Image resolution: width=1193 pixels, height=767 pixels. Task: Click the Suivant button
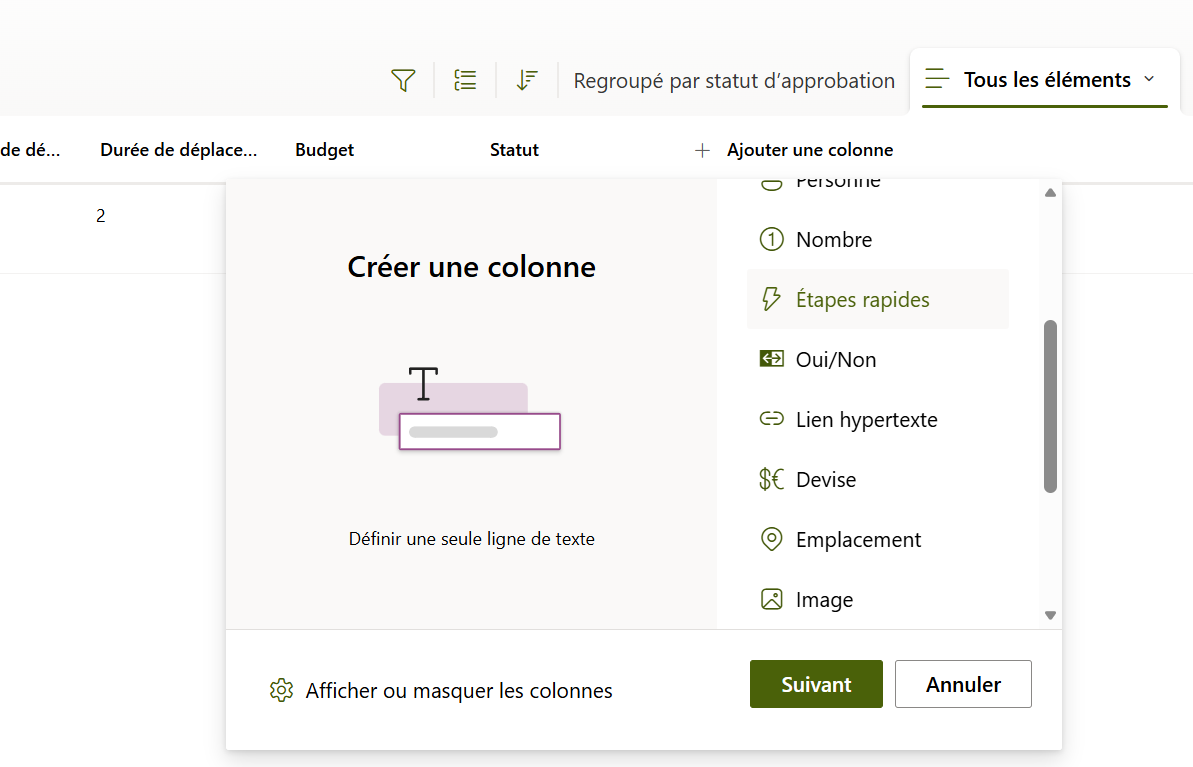click(816, 685)
